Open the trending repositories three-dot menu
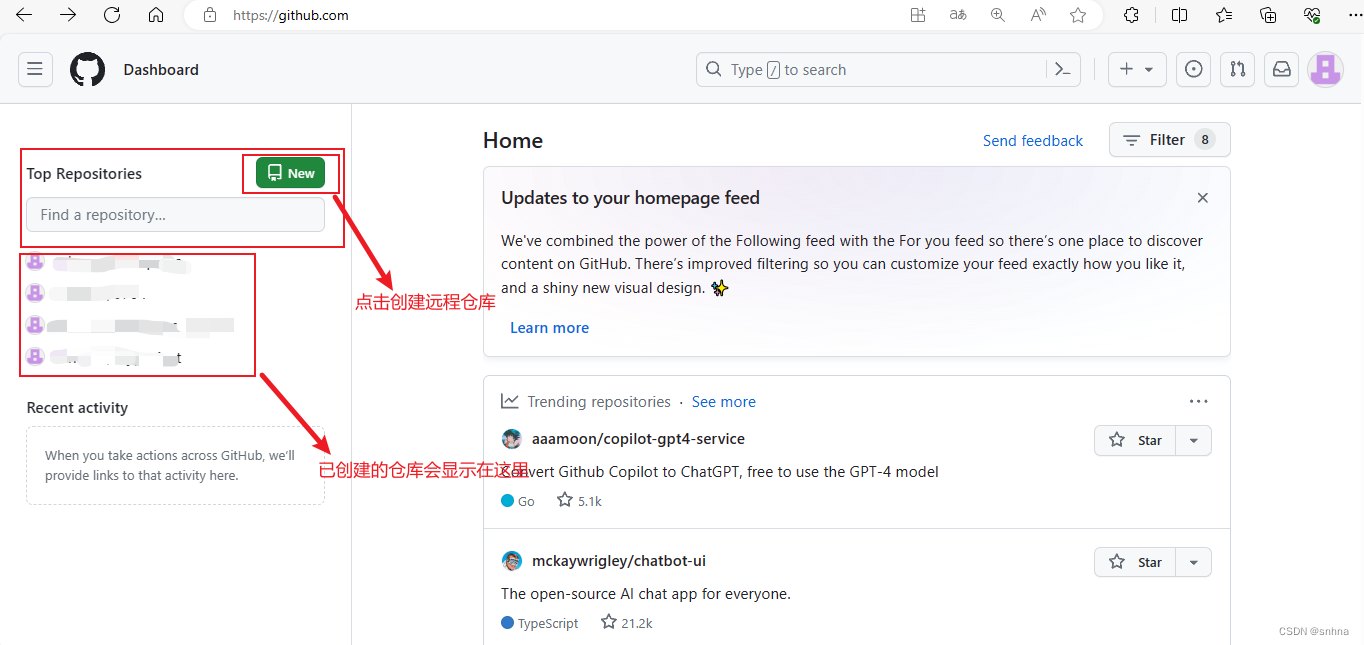This screenshot has width=1364, height=645. click(1199, 401)
